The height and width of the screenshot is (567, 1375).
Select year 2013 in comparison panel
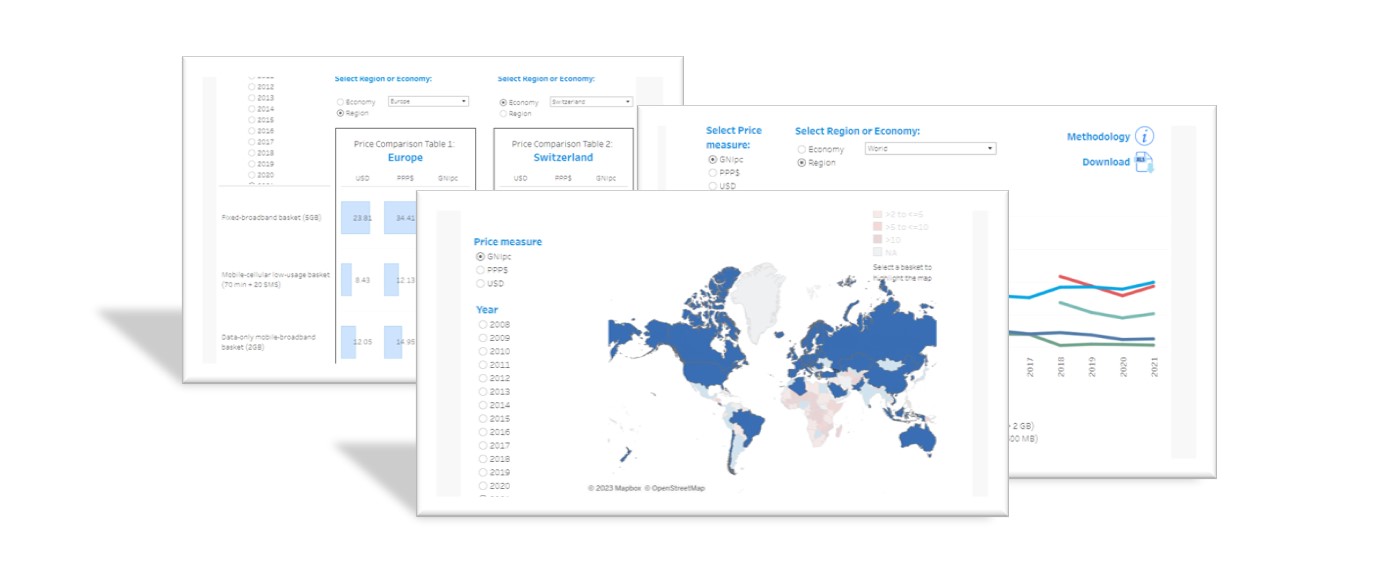251,98
